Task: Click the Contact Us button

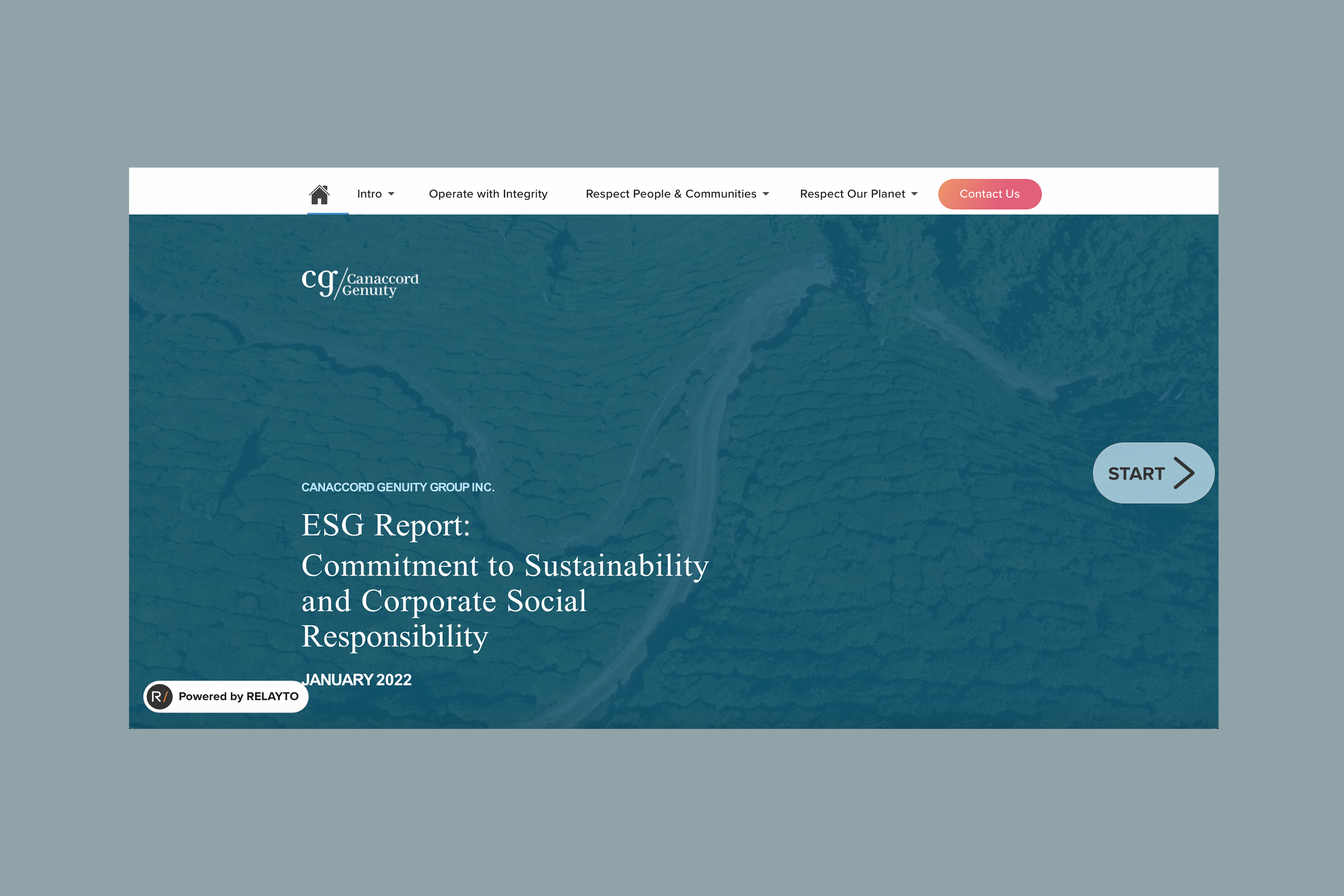Action: (990, 194)
